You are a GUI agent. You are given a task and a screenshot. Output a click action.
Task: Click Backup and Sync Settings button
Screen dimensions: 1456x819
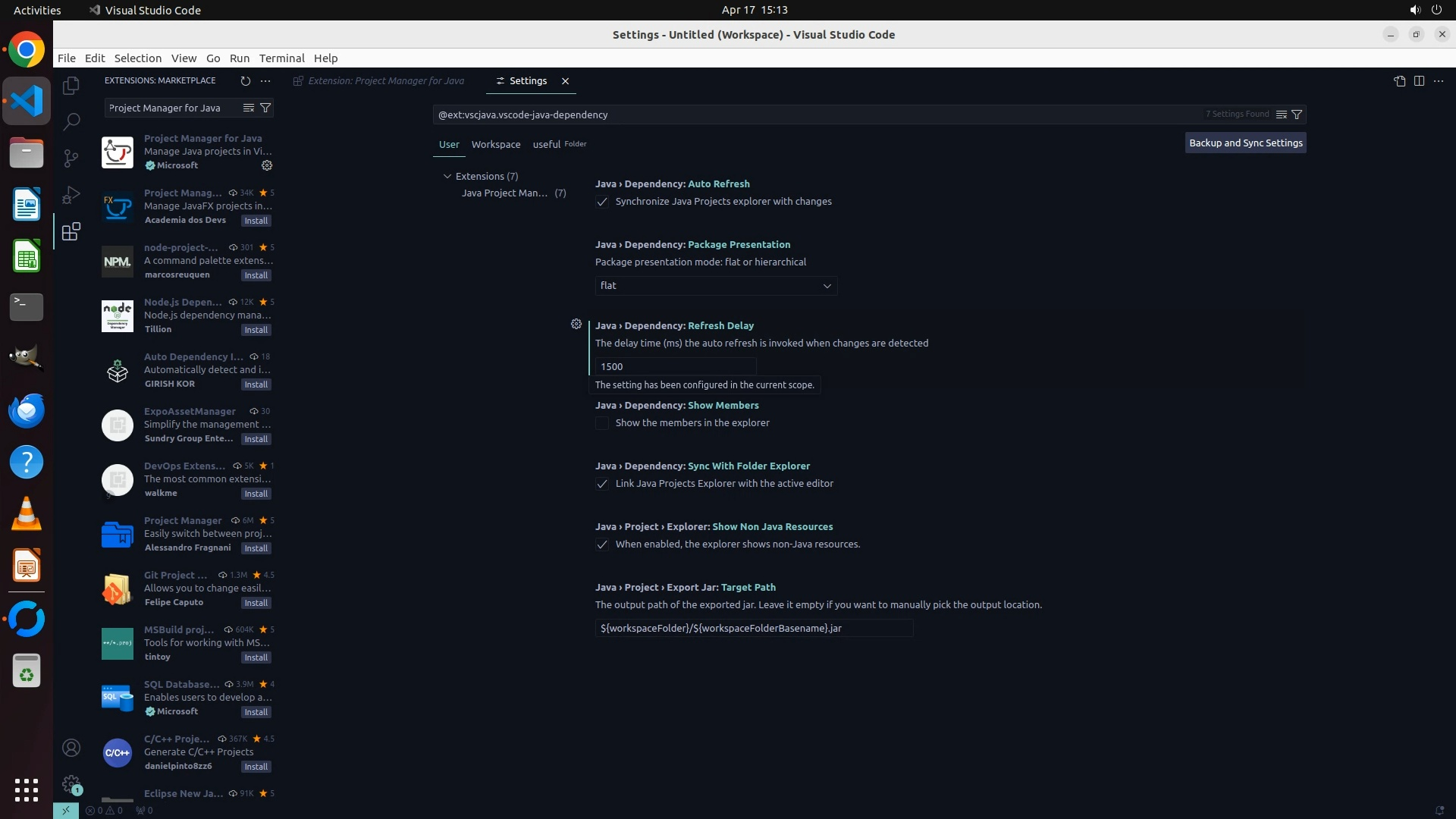coord(1245,143)
